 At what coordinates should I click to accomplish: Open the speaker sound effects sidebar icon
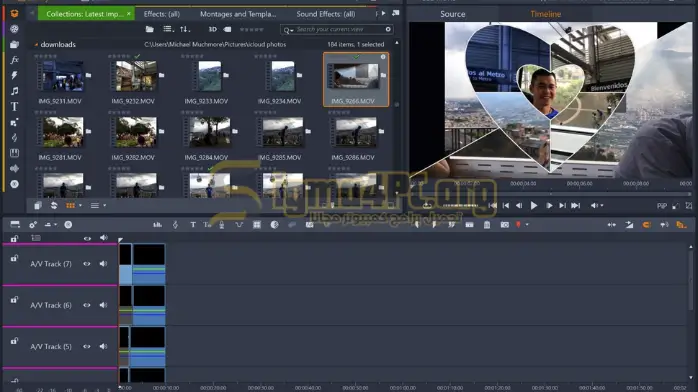pyautogui.click(x=14, y=169)
